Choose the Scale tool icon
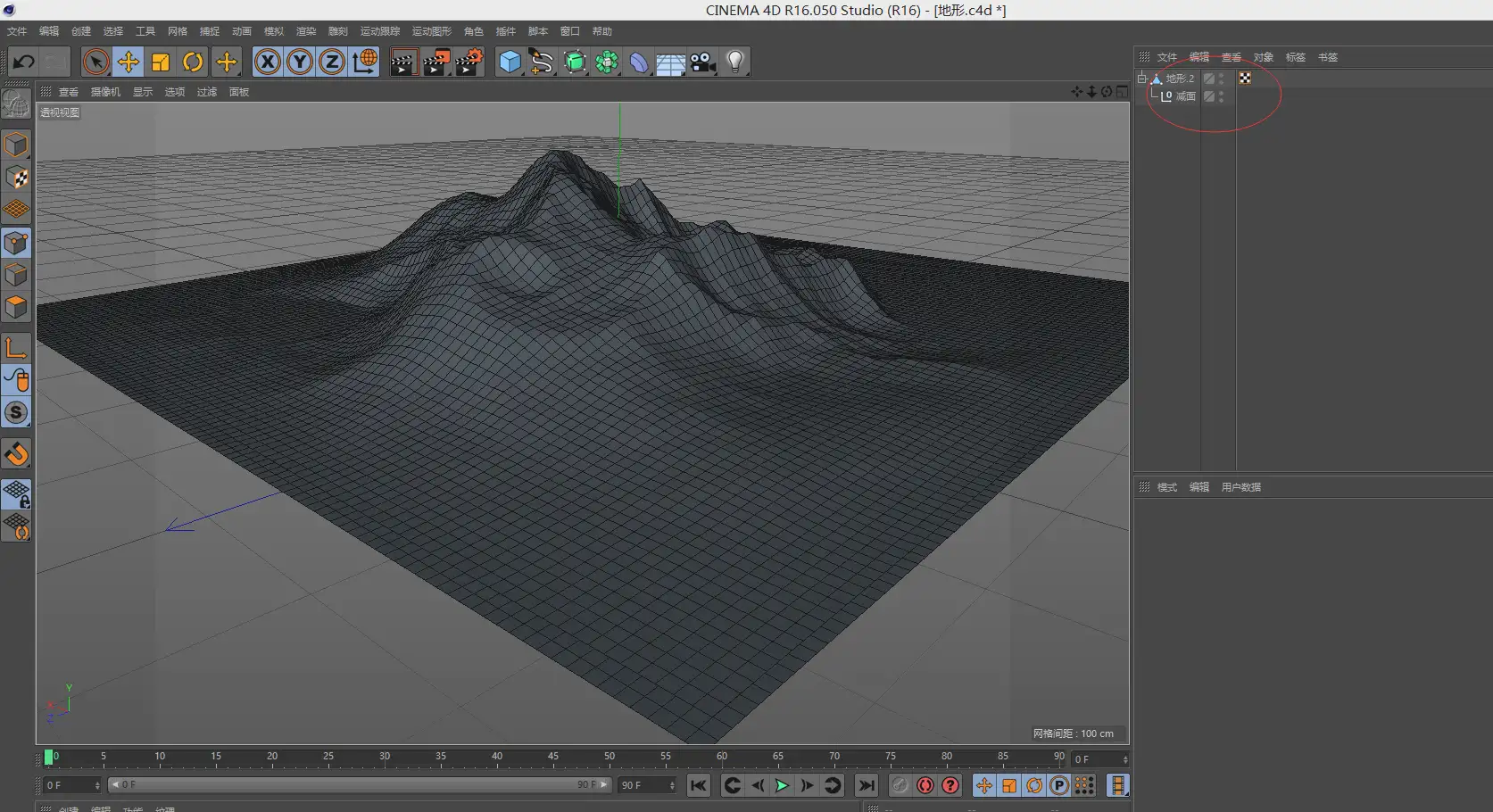This screenshot has height=812, width=1493. 161,62
